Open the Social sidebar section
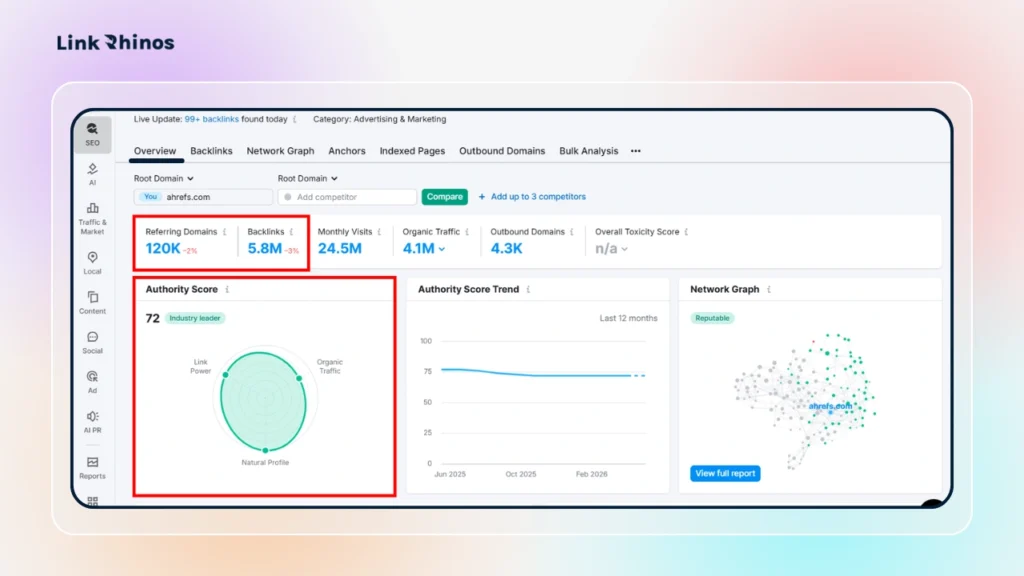 [x=92, y=342]
